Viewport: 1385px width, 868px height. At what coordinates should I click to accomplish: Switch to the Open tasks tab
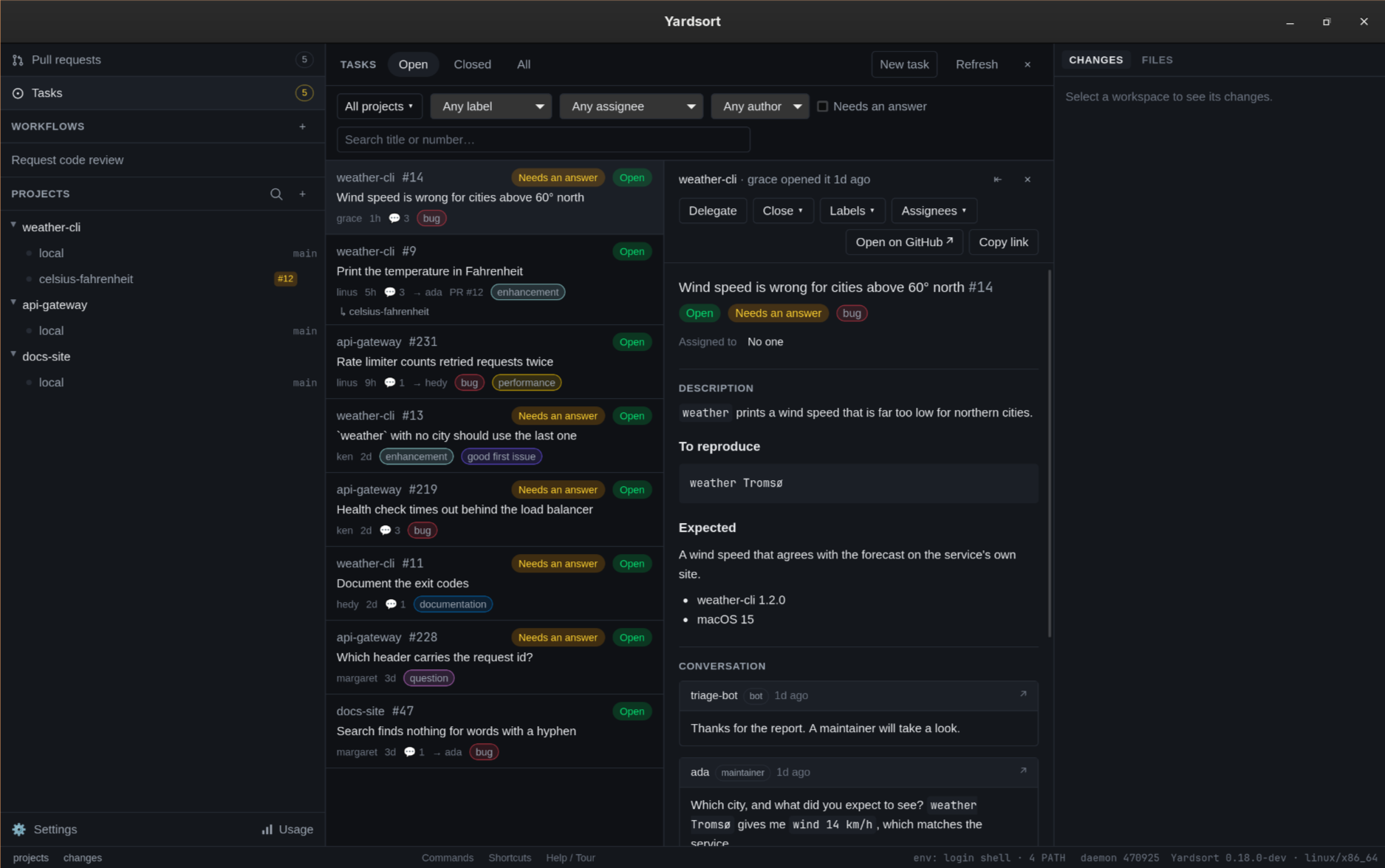pyautogui.click(x=413, y=64)
